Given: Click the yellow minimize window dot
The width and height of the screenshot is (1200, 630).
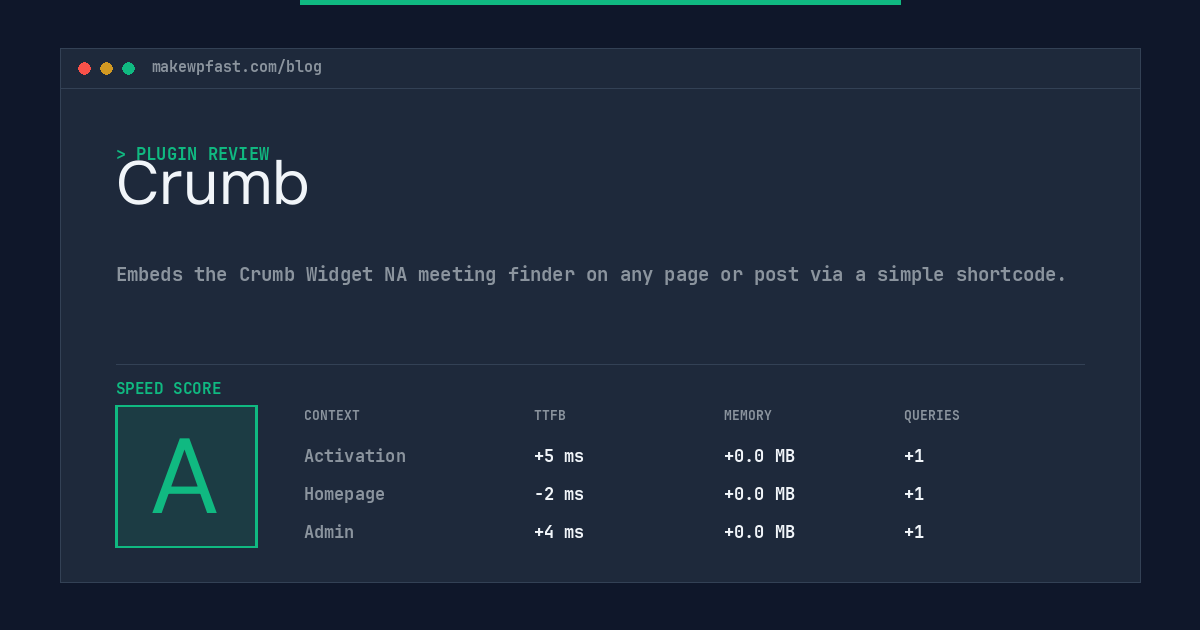Looking at the screenshot, I should point(106,68).
